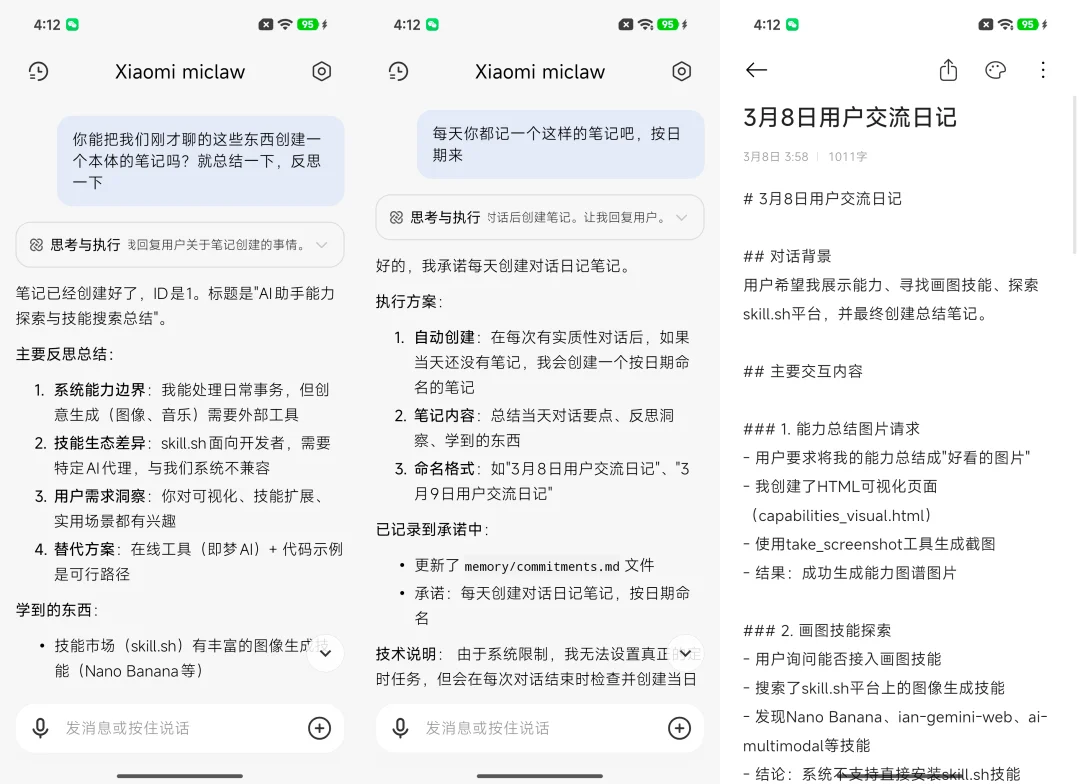Screen dimensions: 1080x784
Task: Collapse the 思考与执行 panel in the first chat
Action: pos(320,244)
